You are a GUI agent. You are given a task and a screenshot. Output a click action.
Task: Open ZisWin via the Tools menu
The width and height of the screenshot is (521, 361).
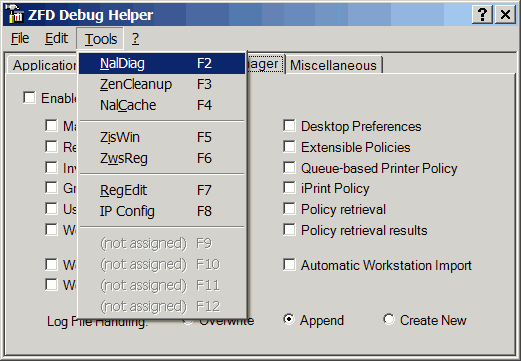click(x=162, y=137)
